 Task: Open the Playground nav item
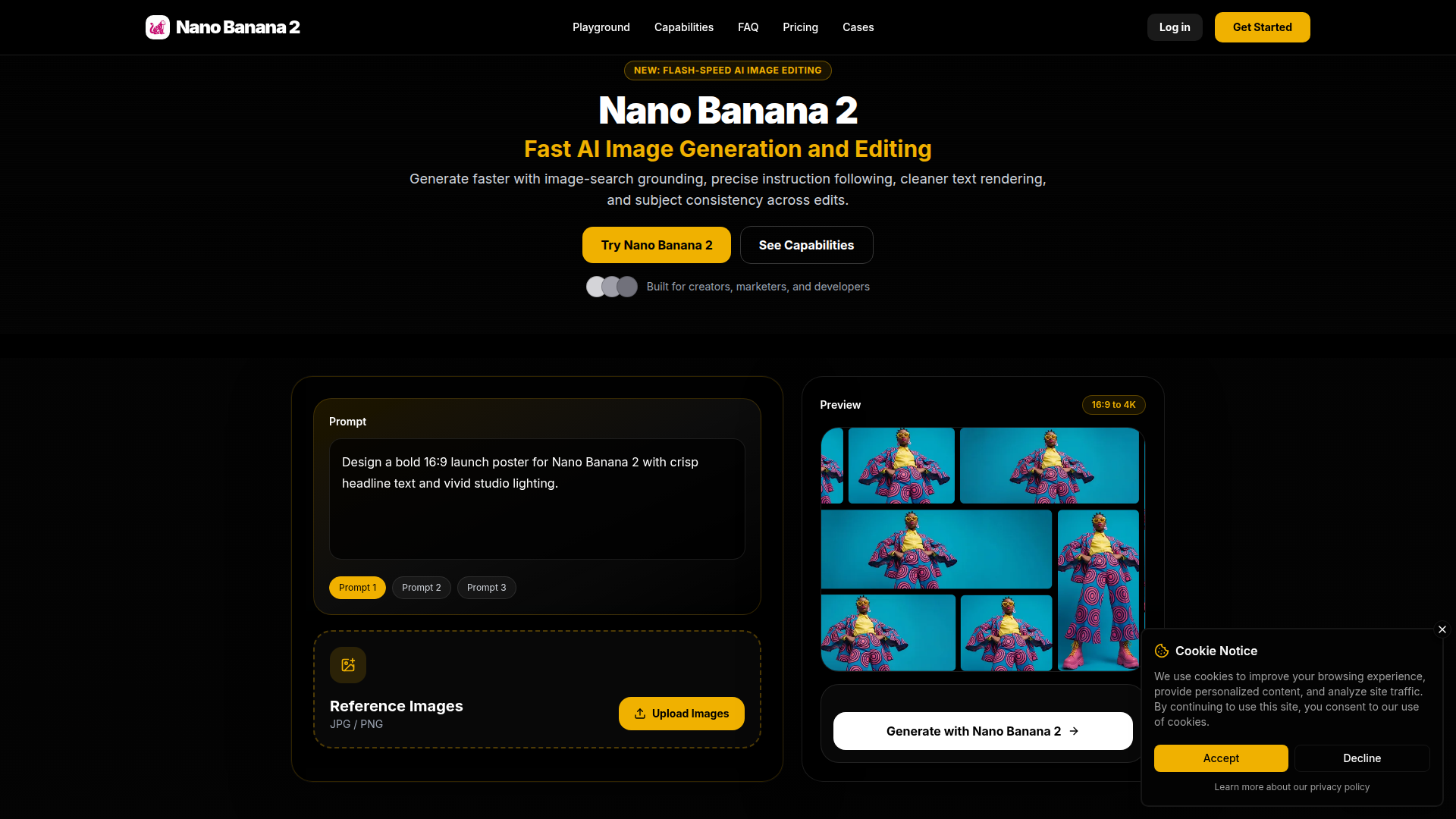pos(601,27)
